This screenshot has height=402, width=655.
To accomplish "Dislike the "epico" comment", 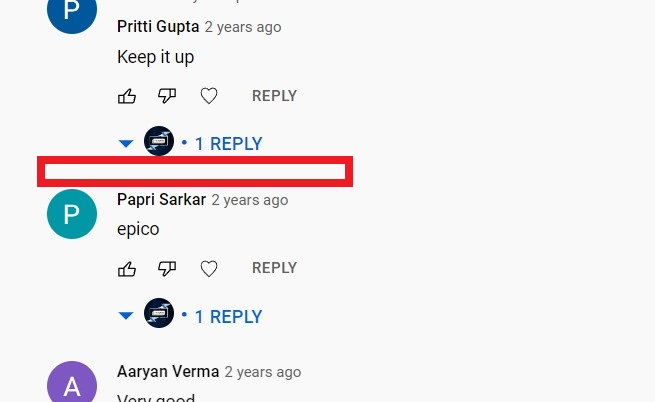I will coord(167,268).
